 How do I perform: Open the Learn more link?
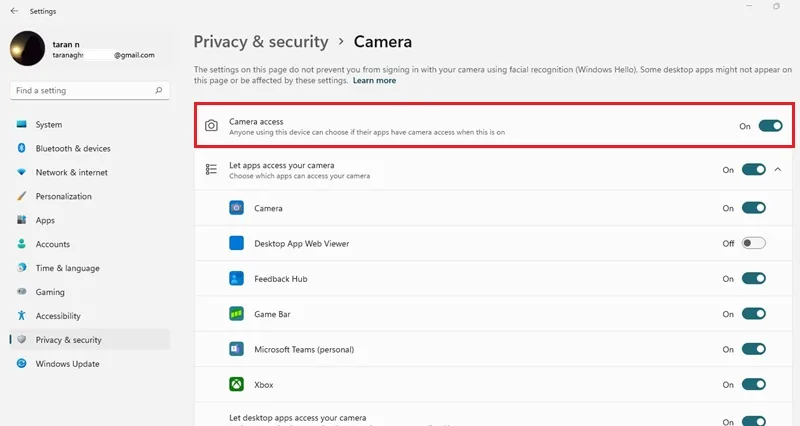(x=374, y=81)
